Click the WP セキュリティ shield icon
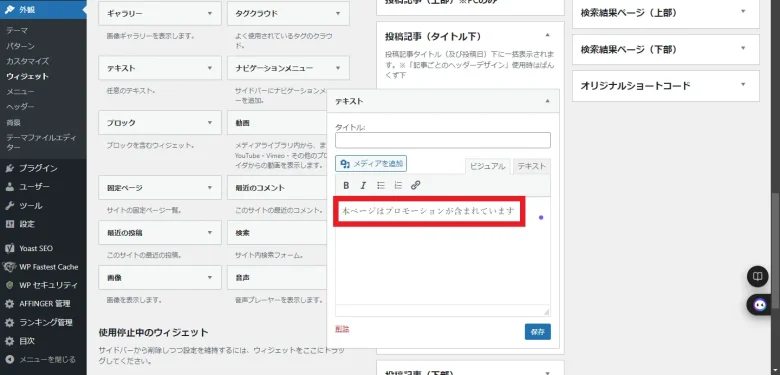Image resolution: width=780 pixels, height=375 pixels. click(x=9, y=285)
